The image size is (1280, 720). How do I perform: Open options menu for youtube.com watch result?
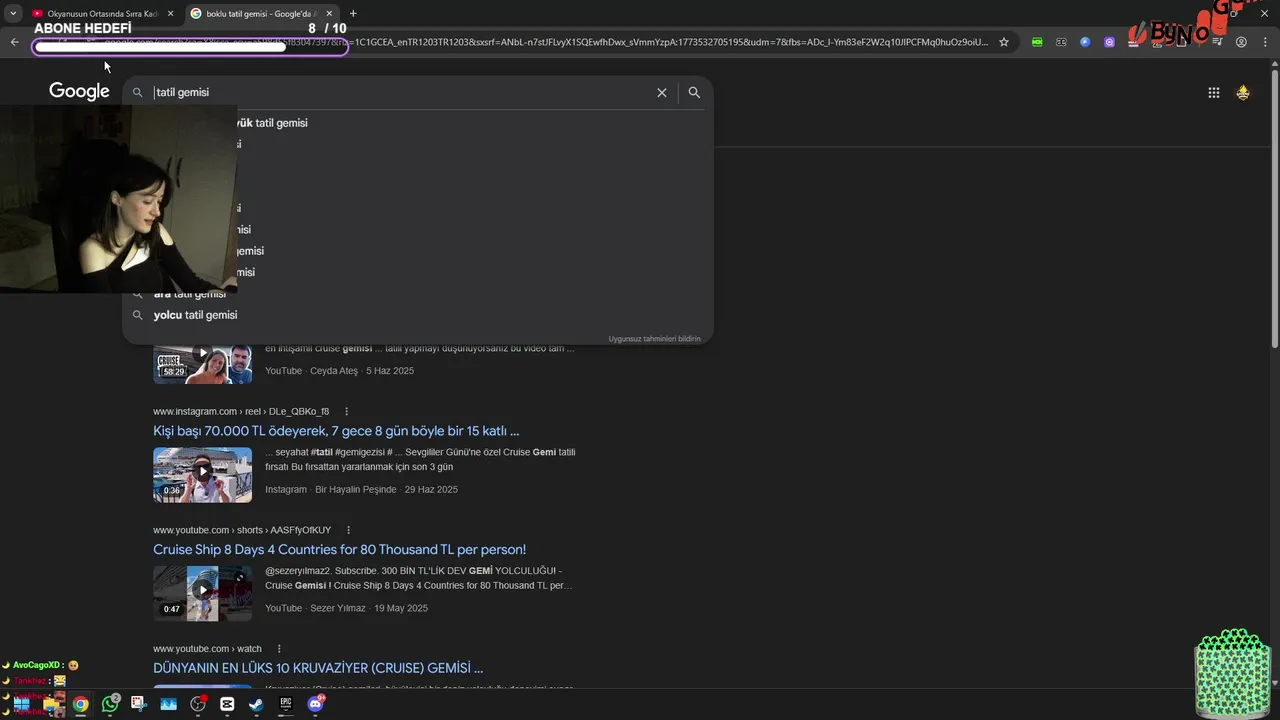pos(279,649)
